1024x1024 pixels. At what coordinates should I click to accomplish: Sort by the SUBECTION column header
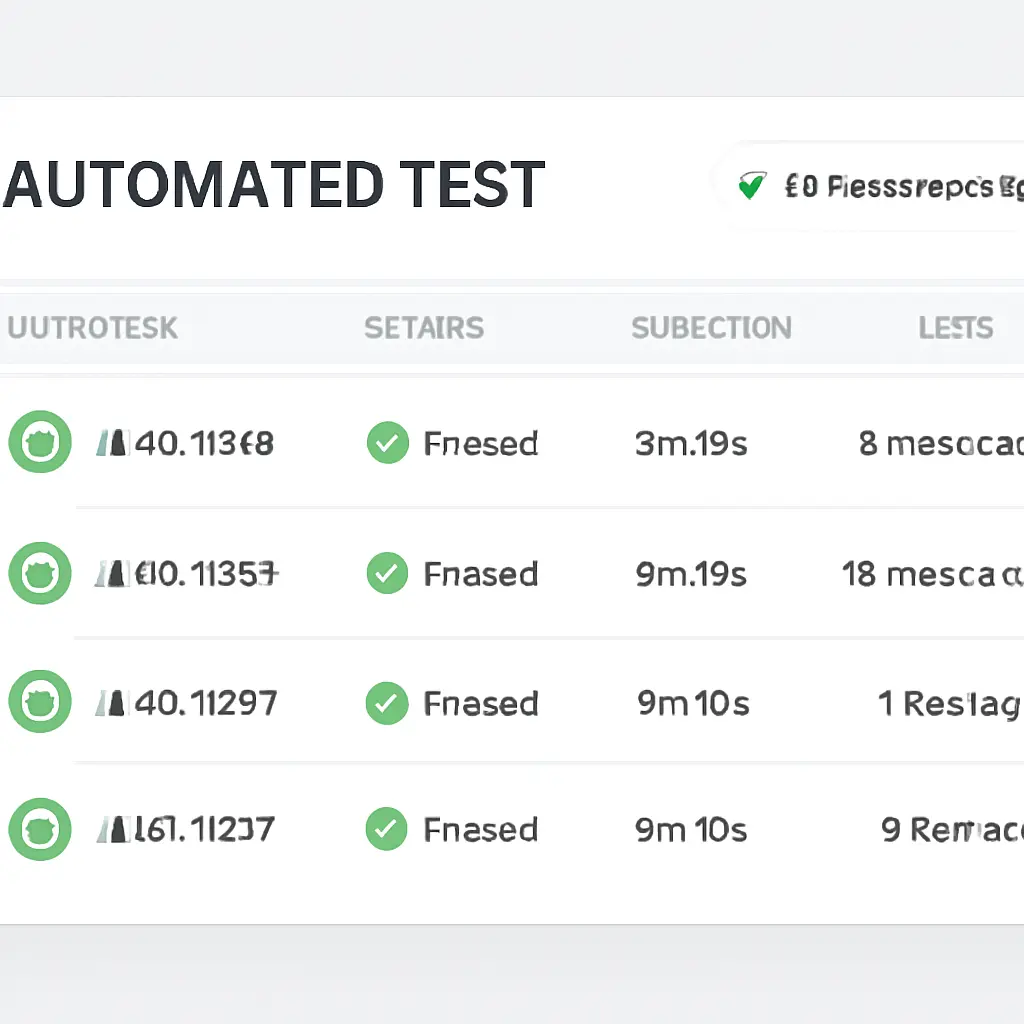(x=711, y=328)
